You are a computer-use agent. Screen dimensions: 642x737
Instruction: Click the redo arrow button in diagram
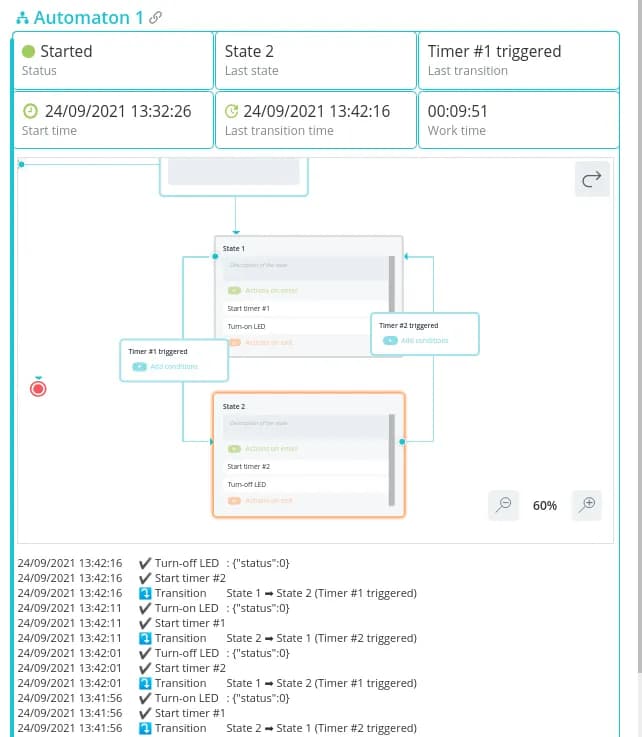591,179
